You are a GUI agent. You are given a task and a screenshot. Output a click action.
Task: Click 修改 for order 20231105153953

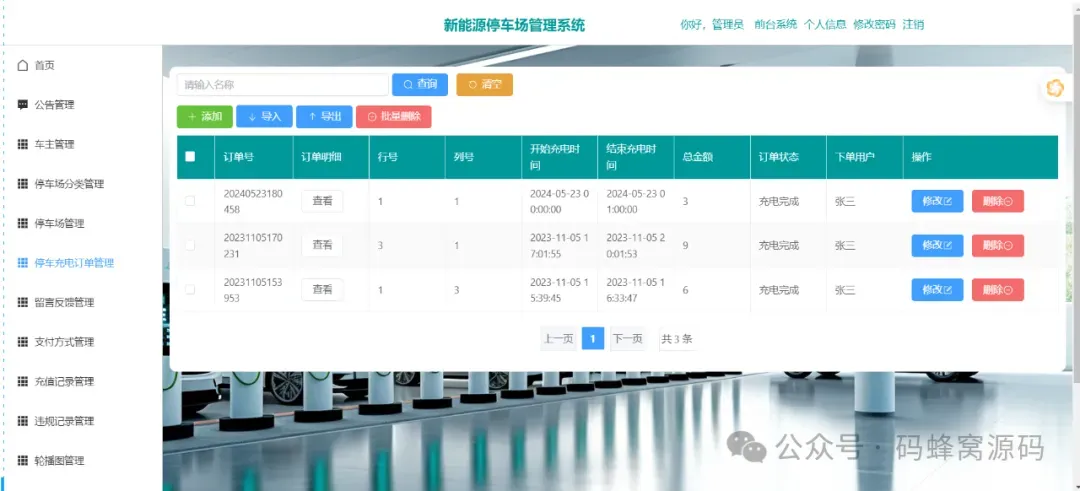coord(937,290)
